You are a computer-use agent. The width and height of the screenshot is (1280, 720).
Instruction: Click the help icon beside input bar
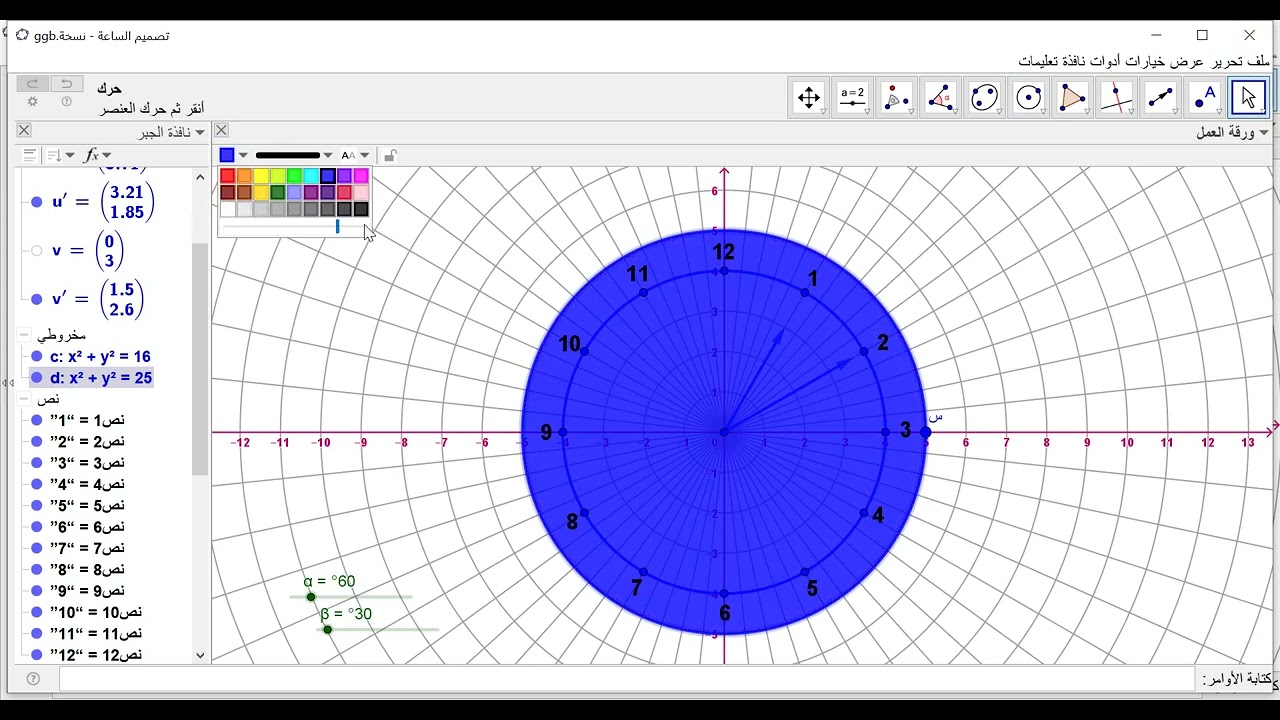pos(33,679)
